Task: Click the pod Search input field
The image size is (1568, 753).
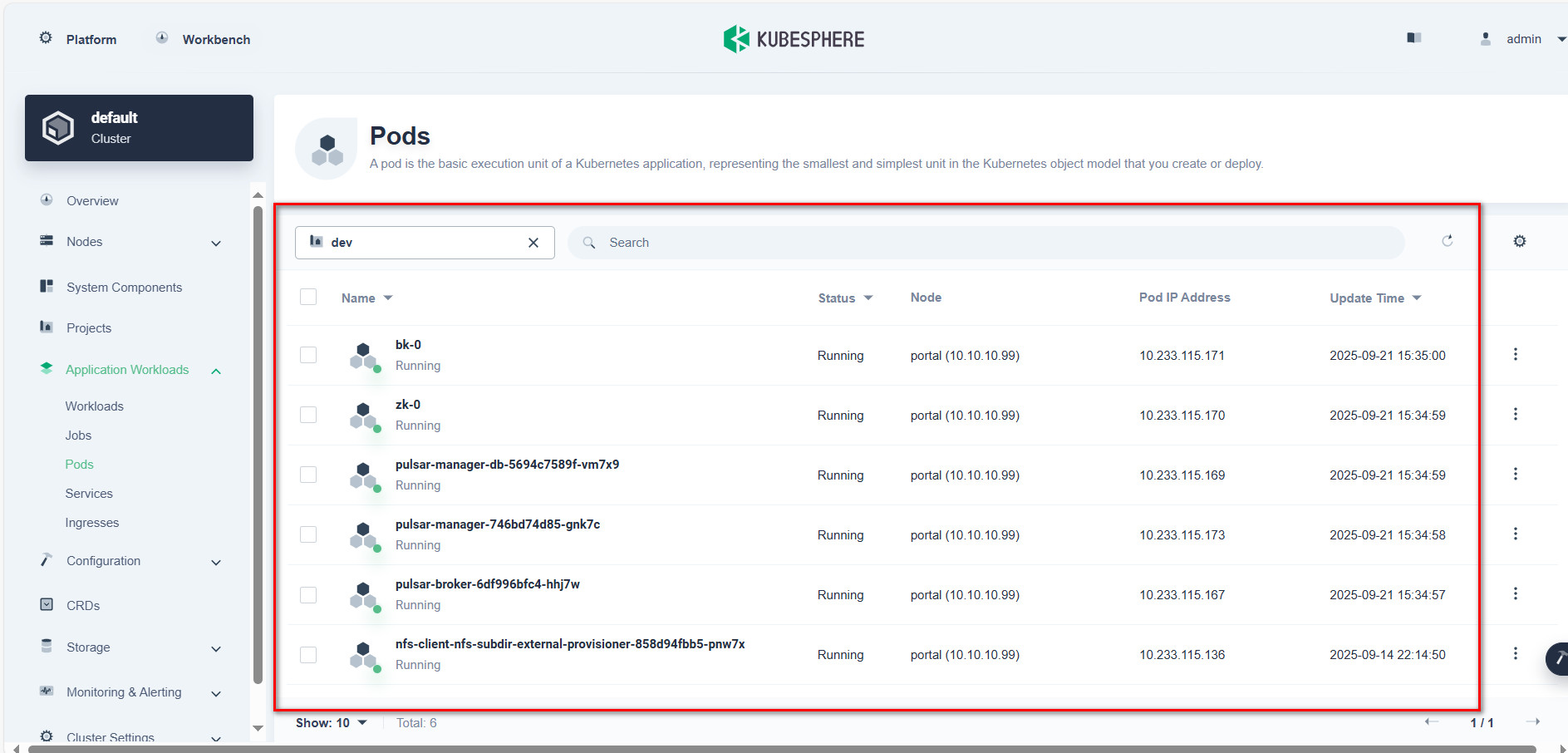Action: click(x=986, y=243)
